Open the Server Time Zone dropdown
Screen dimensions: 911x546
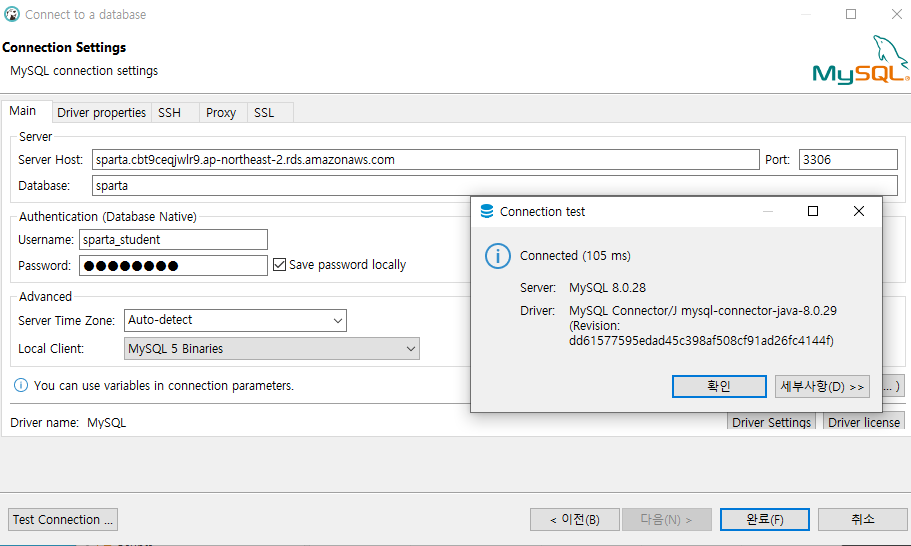[235, 320]
